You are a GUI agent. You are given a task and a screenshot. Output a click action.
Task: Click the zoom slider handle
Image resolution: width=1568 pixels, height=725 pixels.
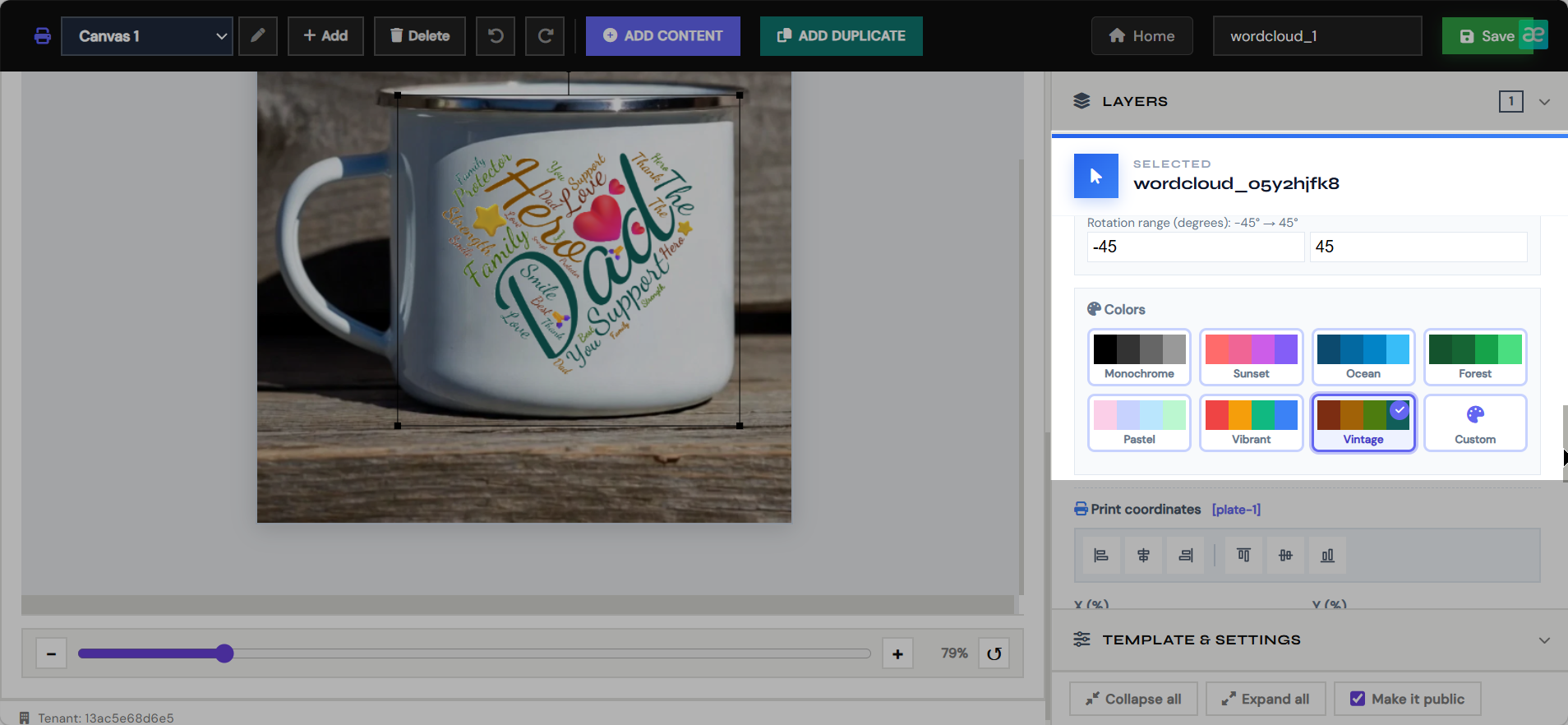pos(224,653)
